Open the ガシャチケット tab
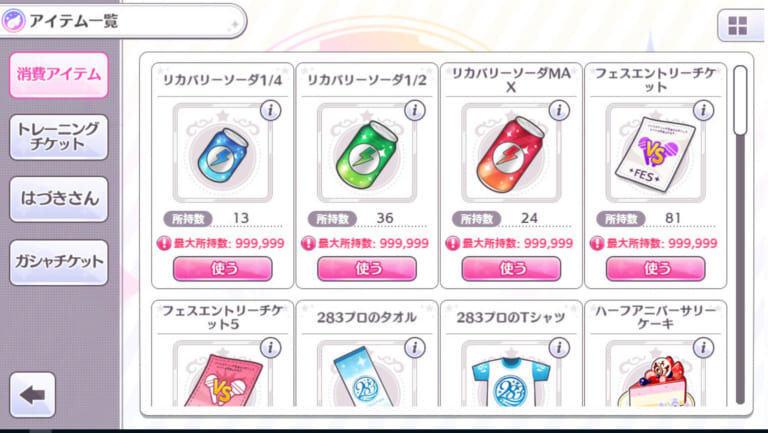768x433 pixels. click(59, 262)
